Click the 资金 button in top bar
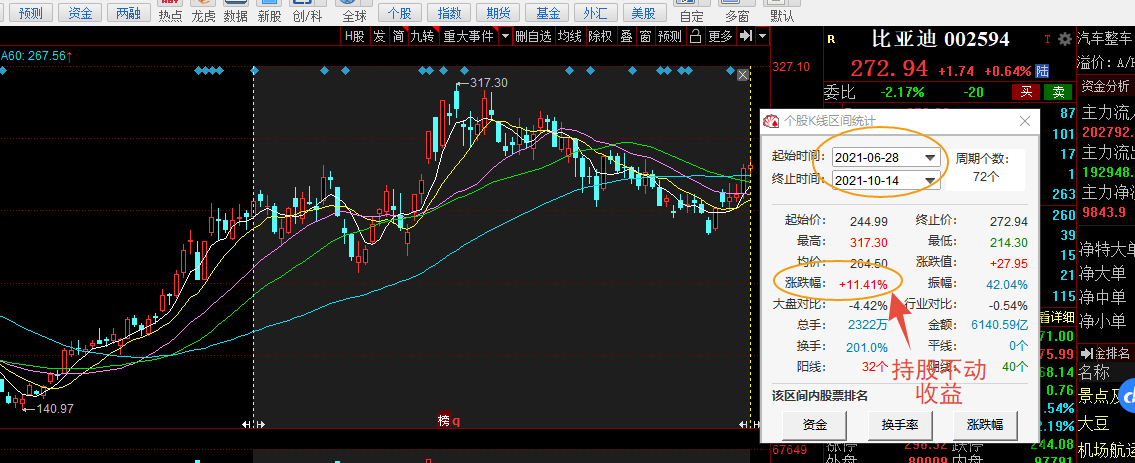The height and width of the screenshot is (463, 1135). (x=80, y=12)
